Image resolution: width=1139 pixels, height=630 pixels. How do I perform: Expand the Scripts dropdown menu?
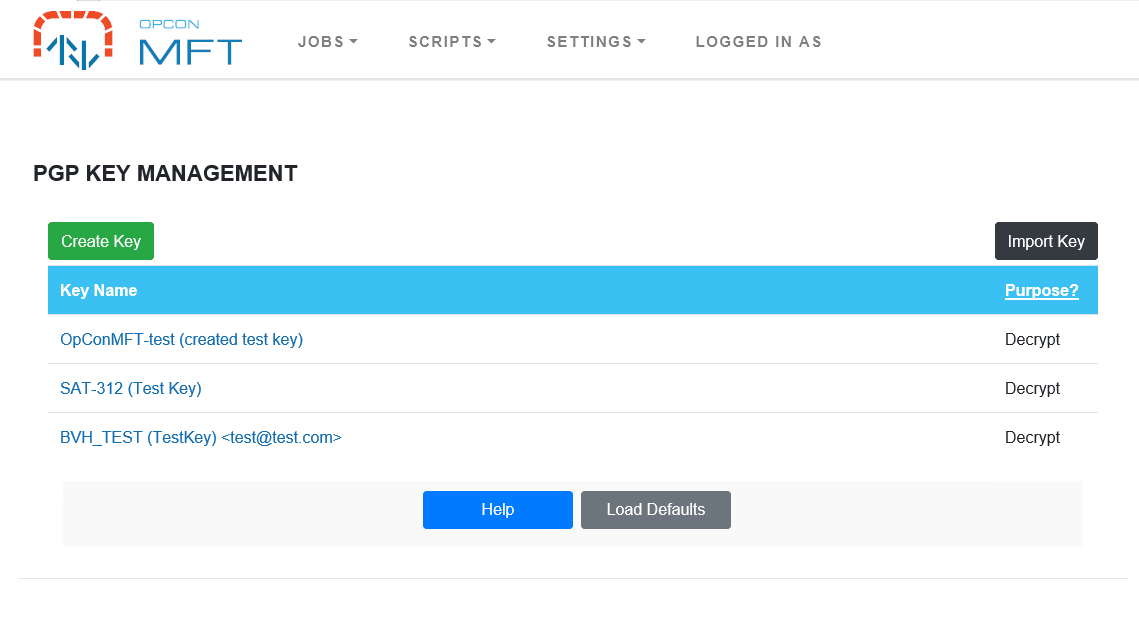[x=452, y=41]
